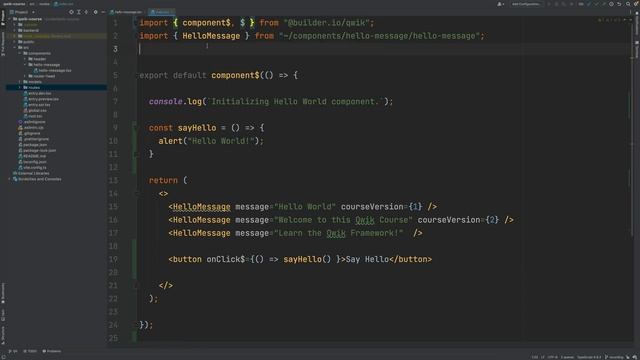This screenshot has height=360, width=640.
Task: Open Project panel gear options
Action: point(96,12)
